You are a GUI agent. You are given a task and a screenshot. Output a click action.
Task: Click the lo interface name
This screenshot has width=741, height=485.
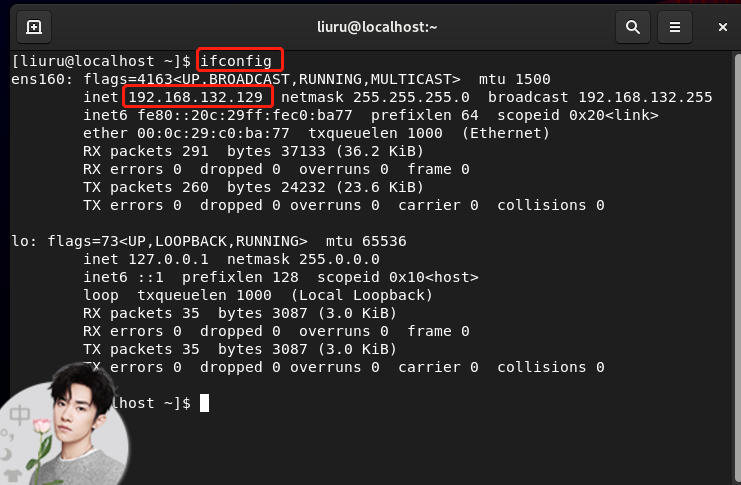[x=20, y=241]
